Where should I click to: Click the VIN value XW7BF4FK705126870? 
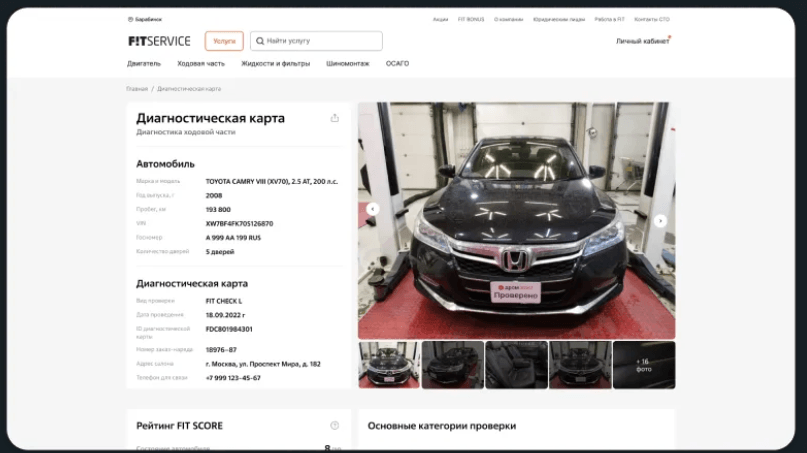pyautogui.click(x=239, y=224)
